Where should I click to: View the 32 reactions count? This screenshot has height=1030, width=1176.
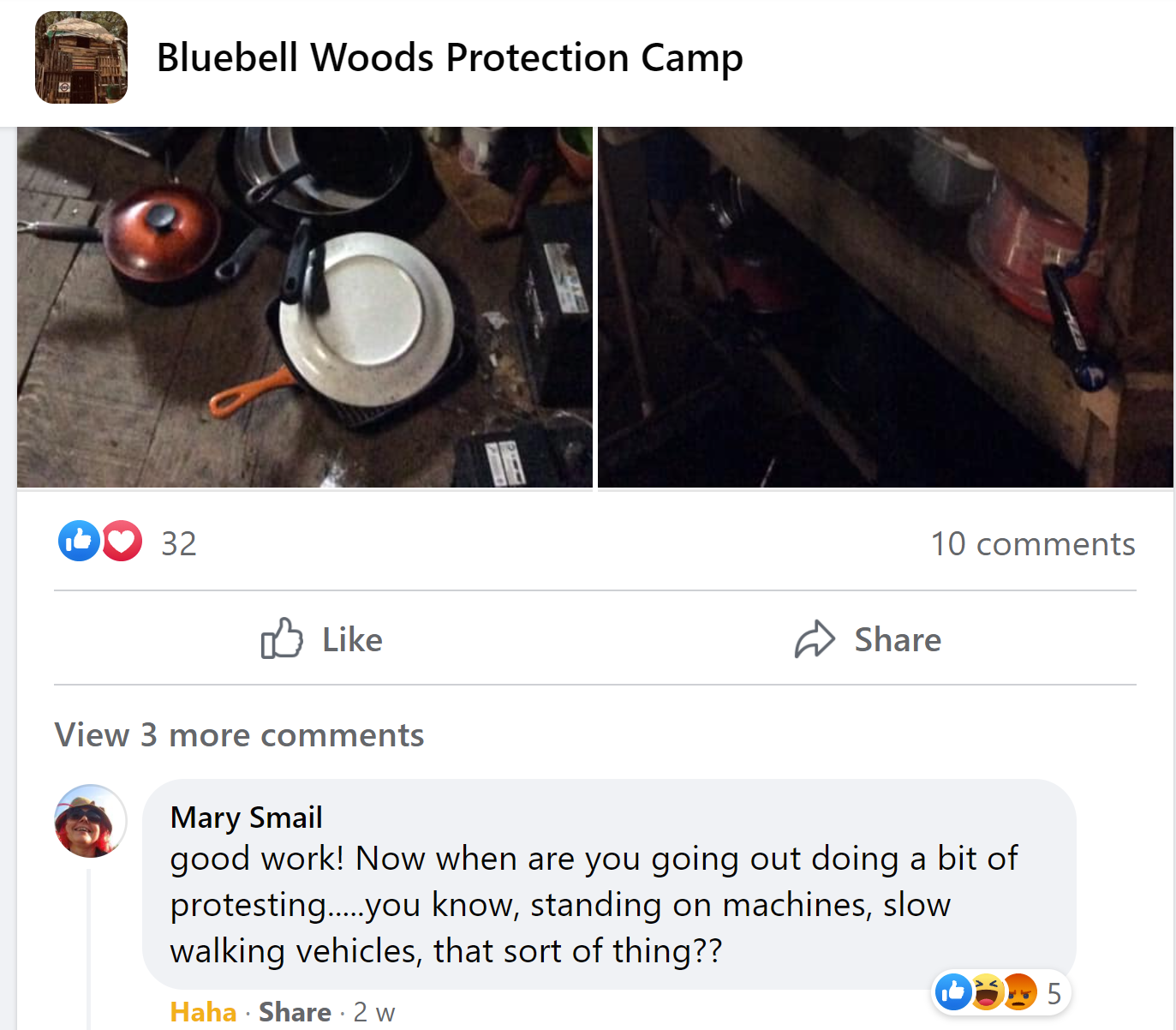[x=179, y=544]
